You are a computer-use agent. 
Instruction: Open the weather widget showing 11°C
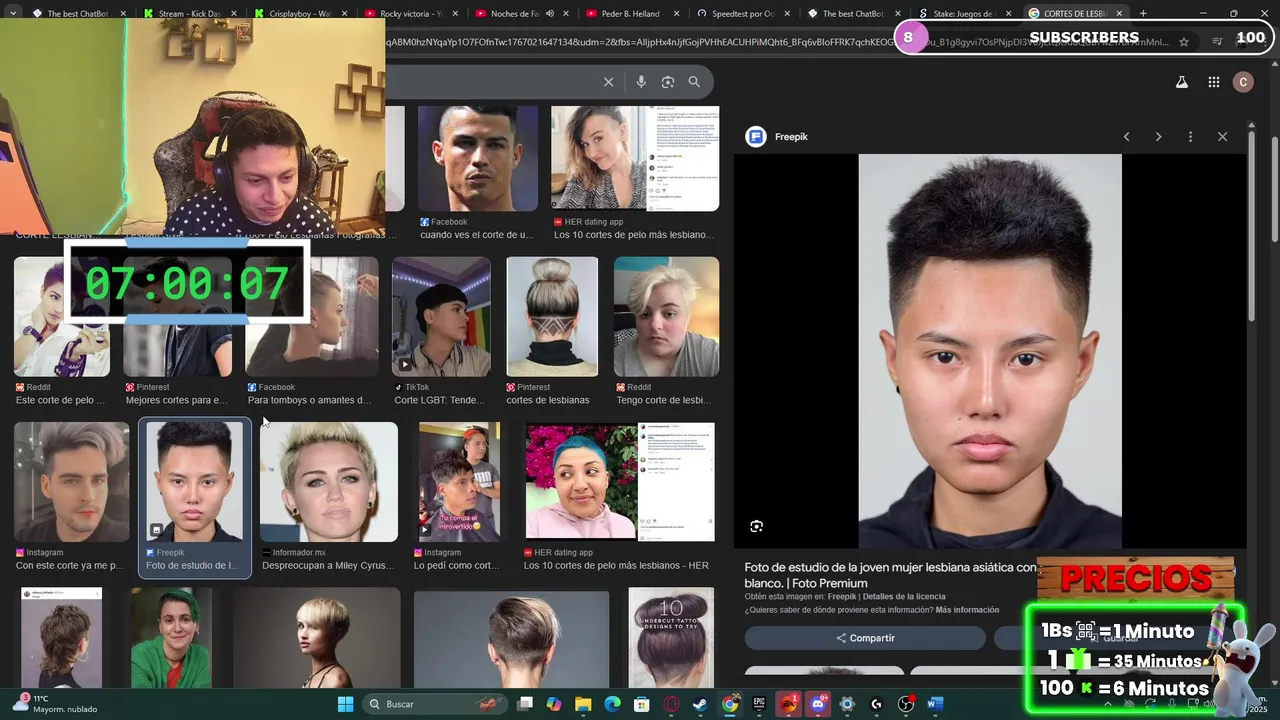55,704
